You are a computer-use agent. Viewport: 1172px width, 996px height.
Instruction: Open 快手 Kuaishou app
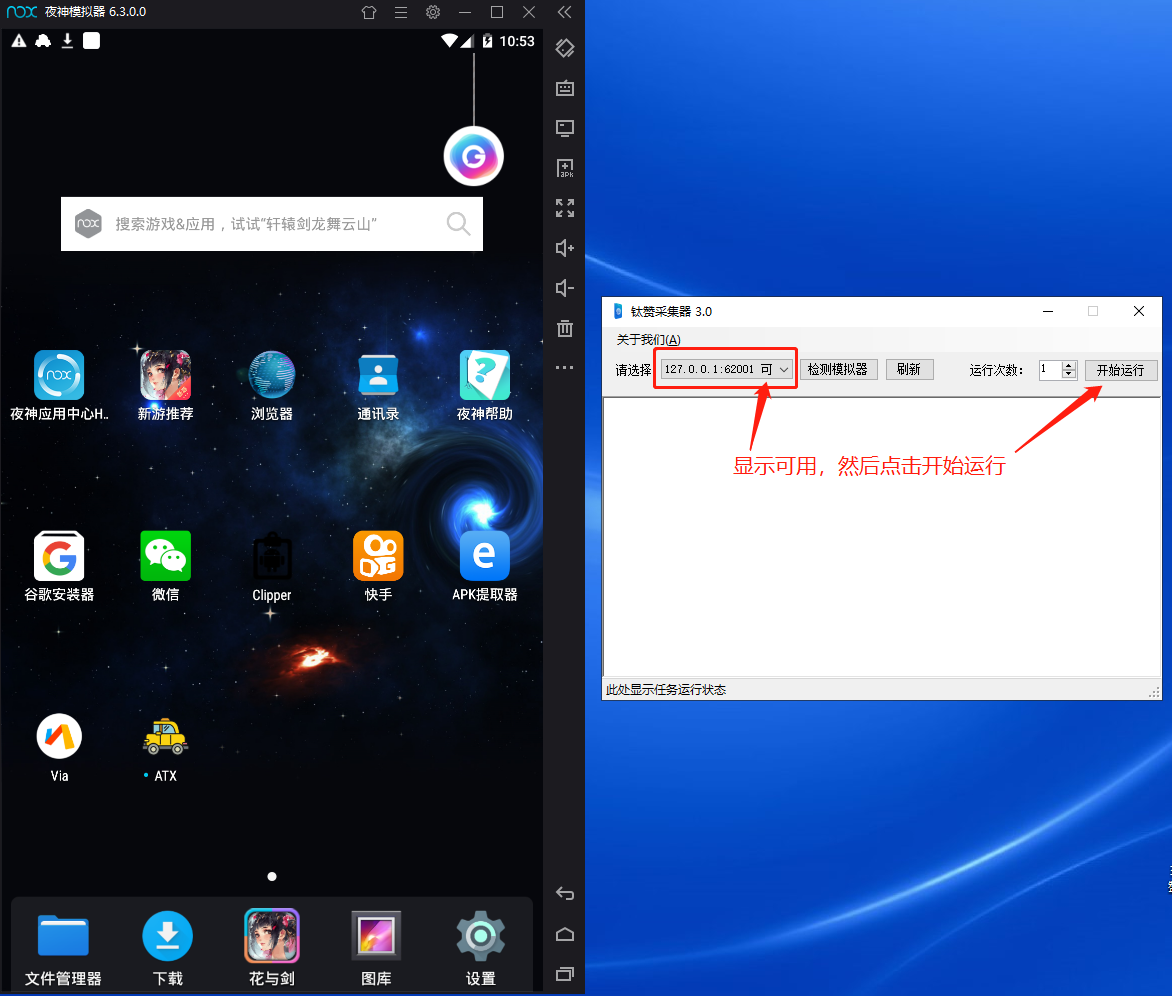click(x=378, y=556)
